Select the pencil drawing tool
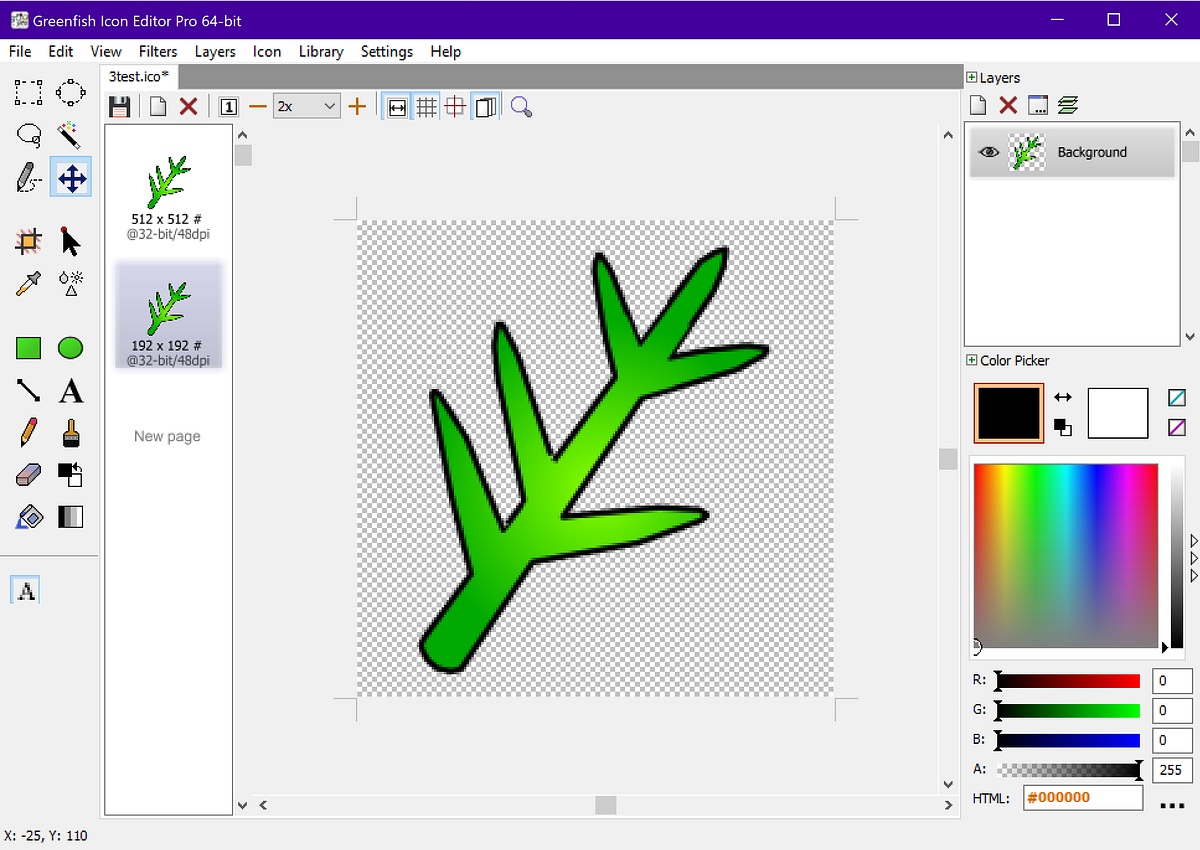 28,432
